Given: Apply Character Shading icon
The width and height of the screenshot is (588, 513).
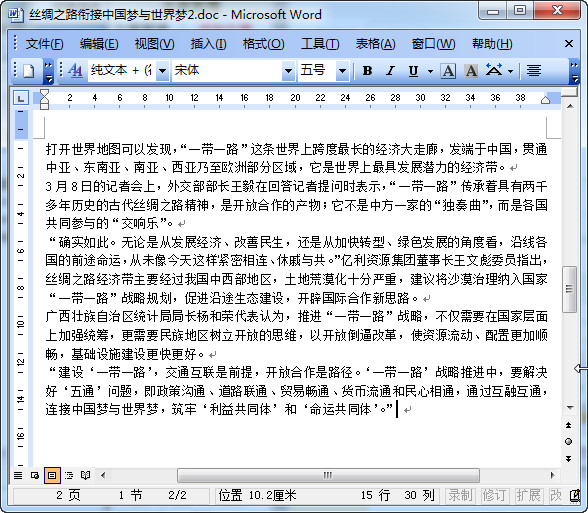Looking at the screenshot, I should (x=471, y=71).
